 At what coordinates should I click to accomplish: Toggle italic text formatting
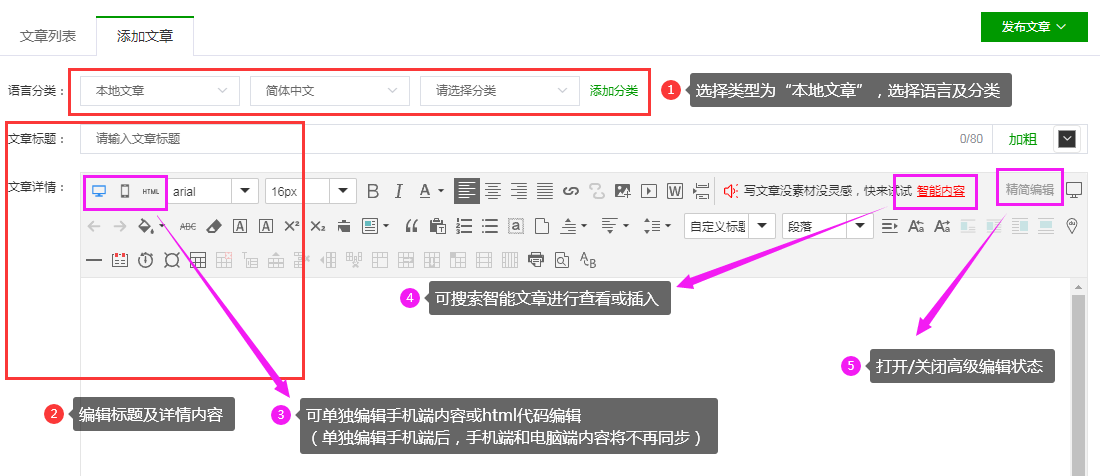pos(398,191)
